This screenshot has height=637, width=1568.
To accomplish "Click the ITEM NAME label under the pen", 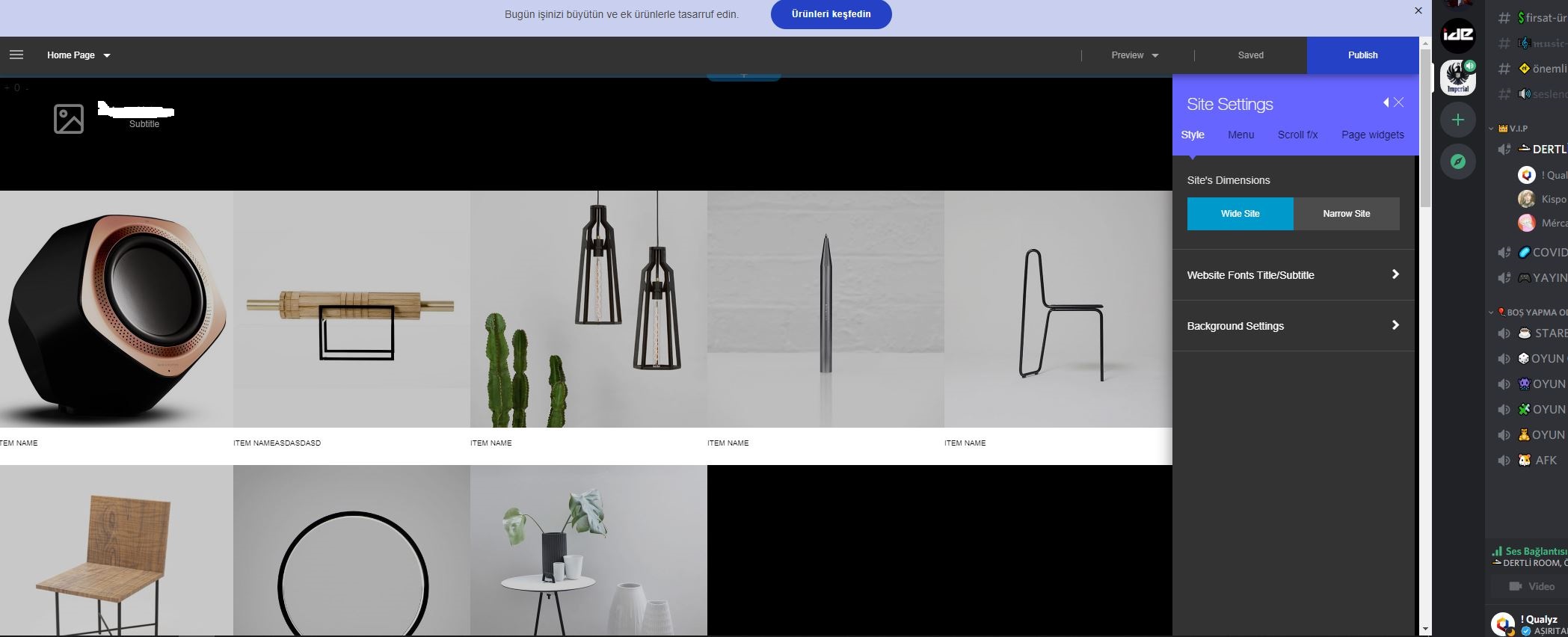I will point(728,443).
